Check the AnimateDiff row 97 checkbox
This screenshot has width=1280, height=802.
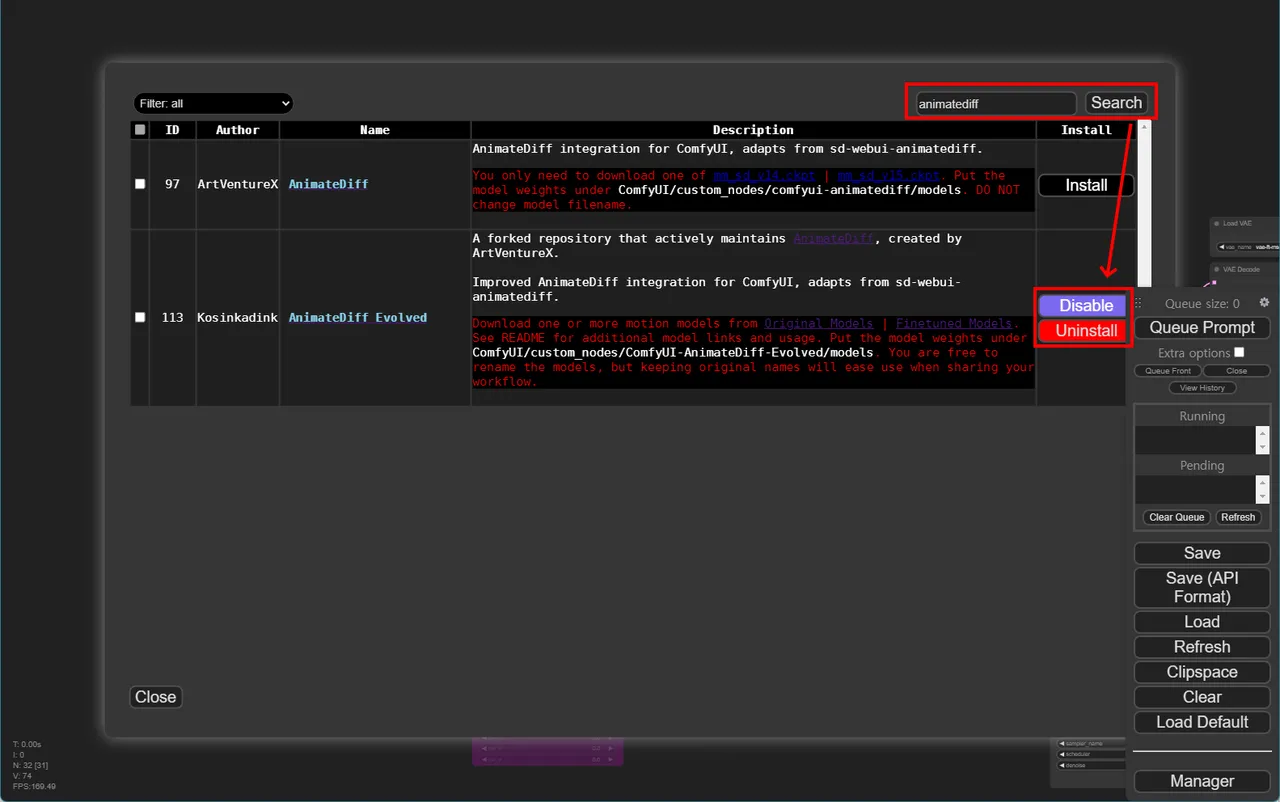[140, 184]
